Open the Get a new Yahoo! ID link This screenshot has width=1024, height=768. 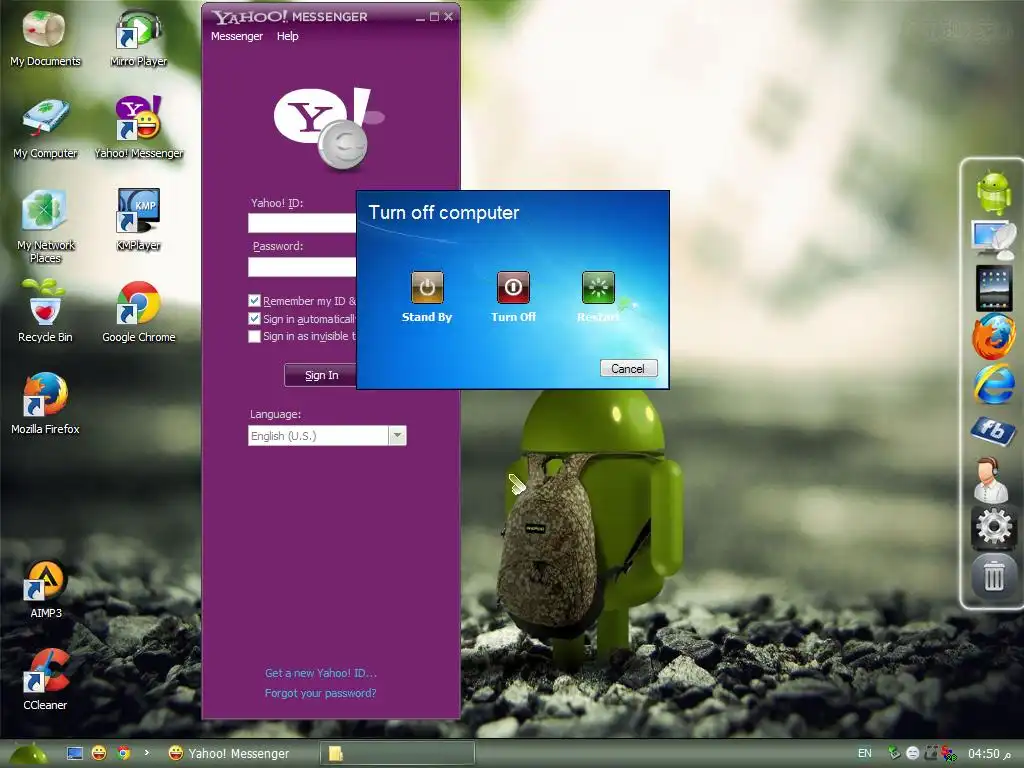pos(321,673)
